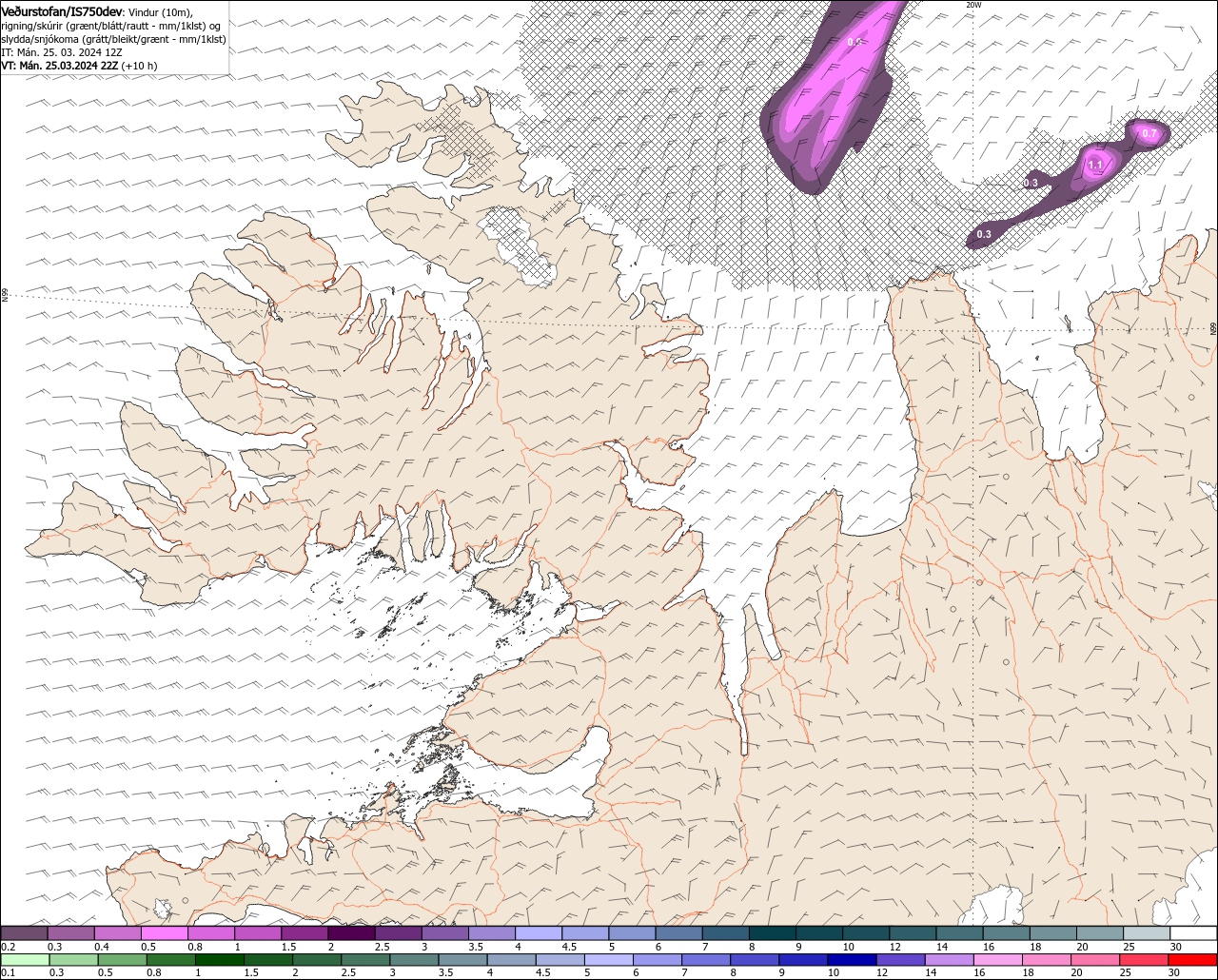Image resolution: width=1218 pixels, height=980 pixels.
Task: Click the pink-red 20–25 swatch on lower legend bar
Action: point(1094,959)
